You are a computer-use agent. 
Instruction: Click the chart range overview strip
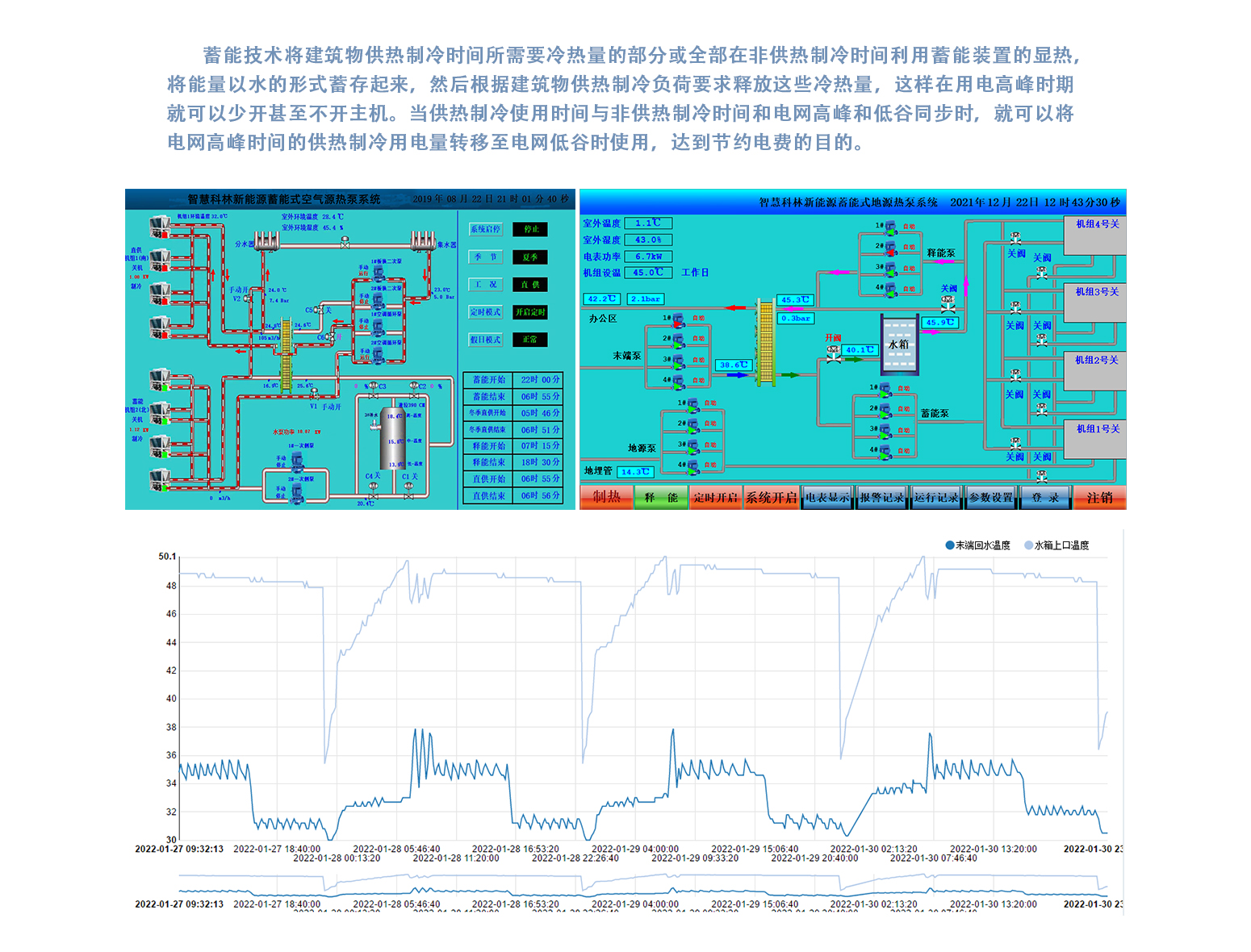[x=642, y=886]
